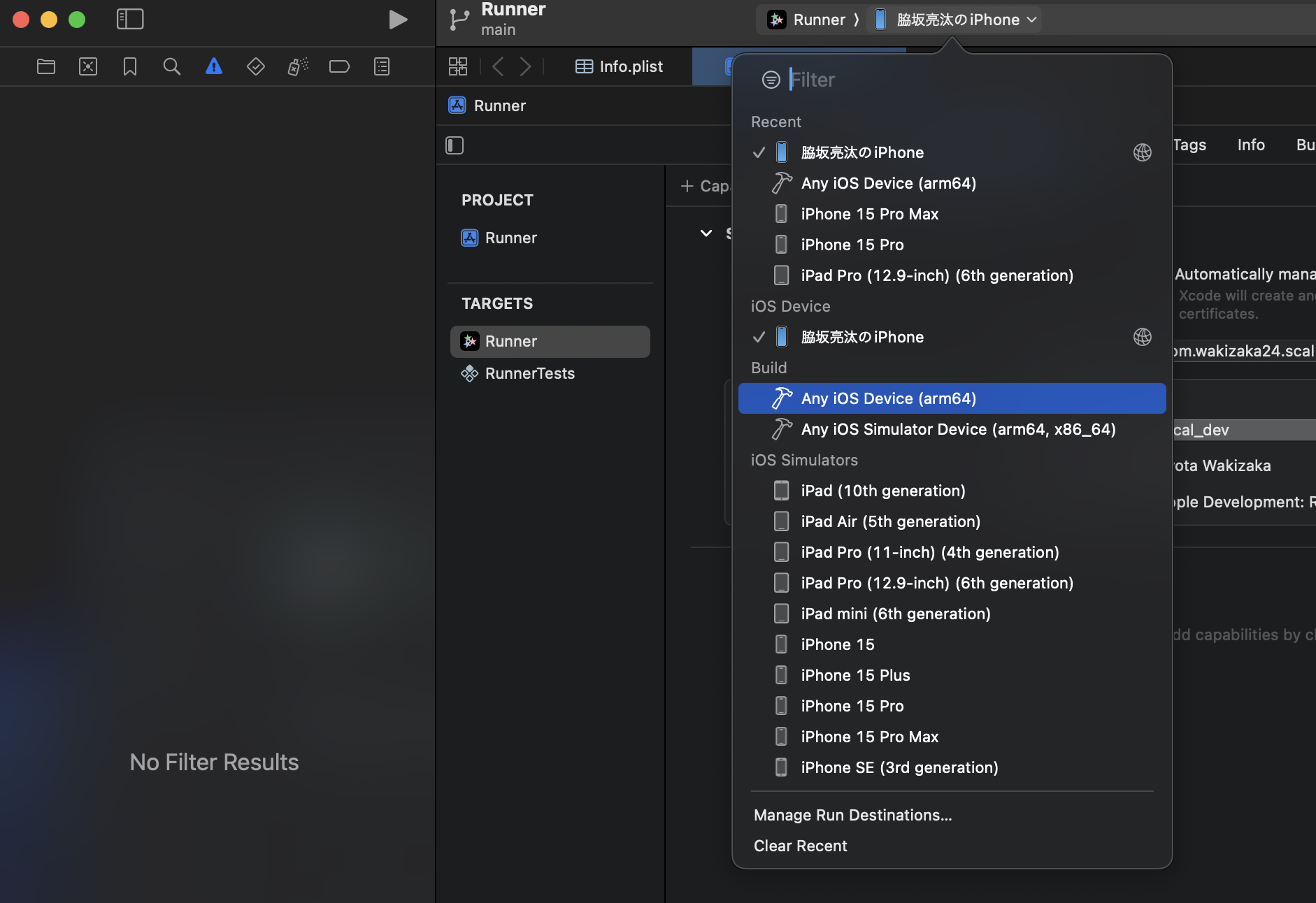Choose iPhone 15 Pro under Recent

point(952,245)
